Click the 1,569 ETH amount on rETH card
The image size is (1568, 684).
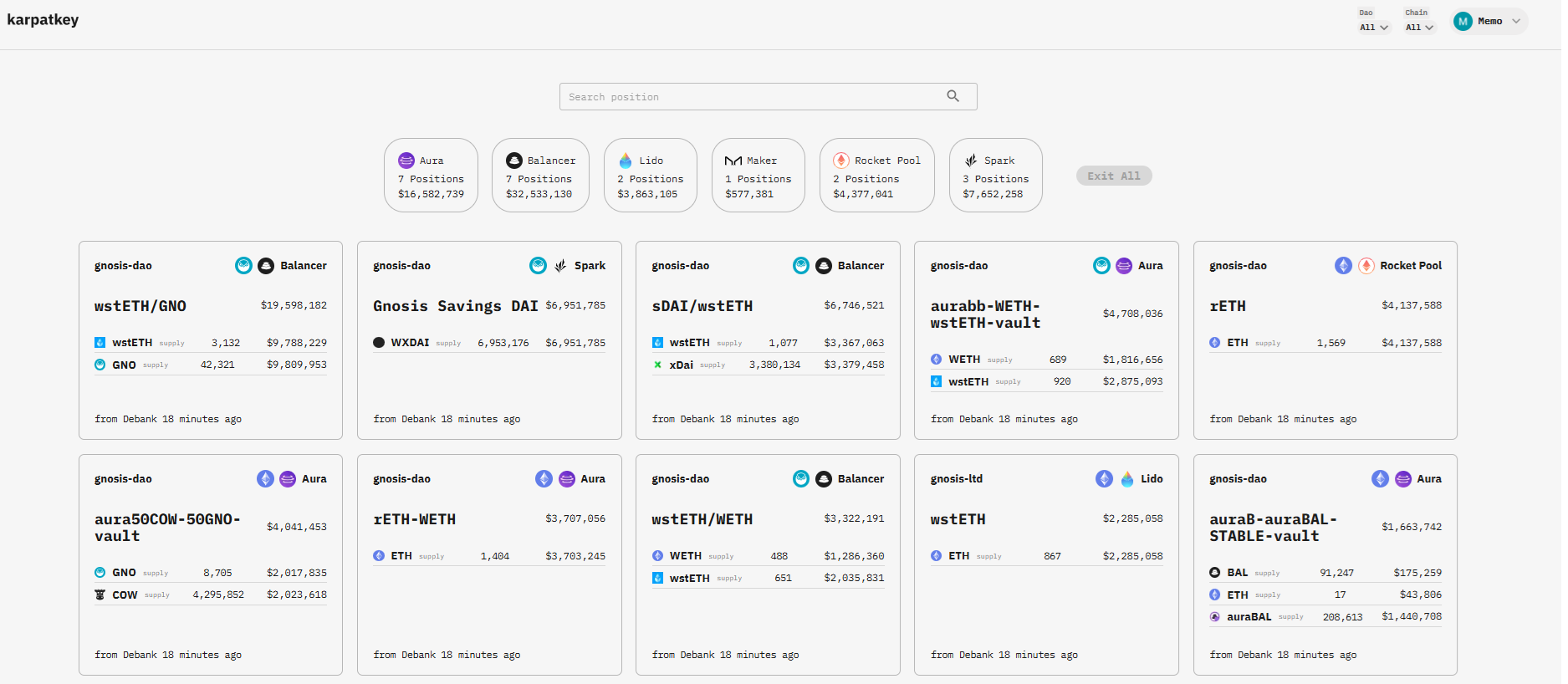coord(1331,343)
